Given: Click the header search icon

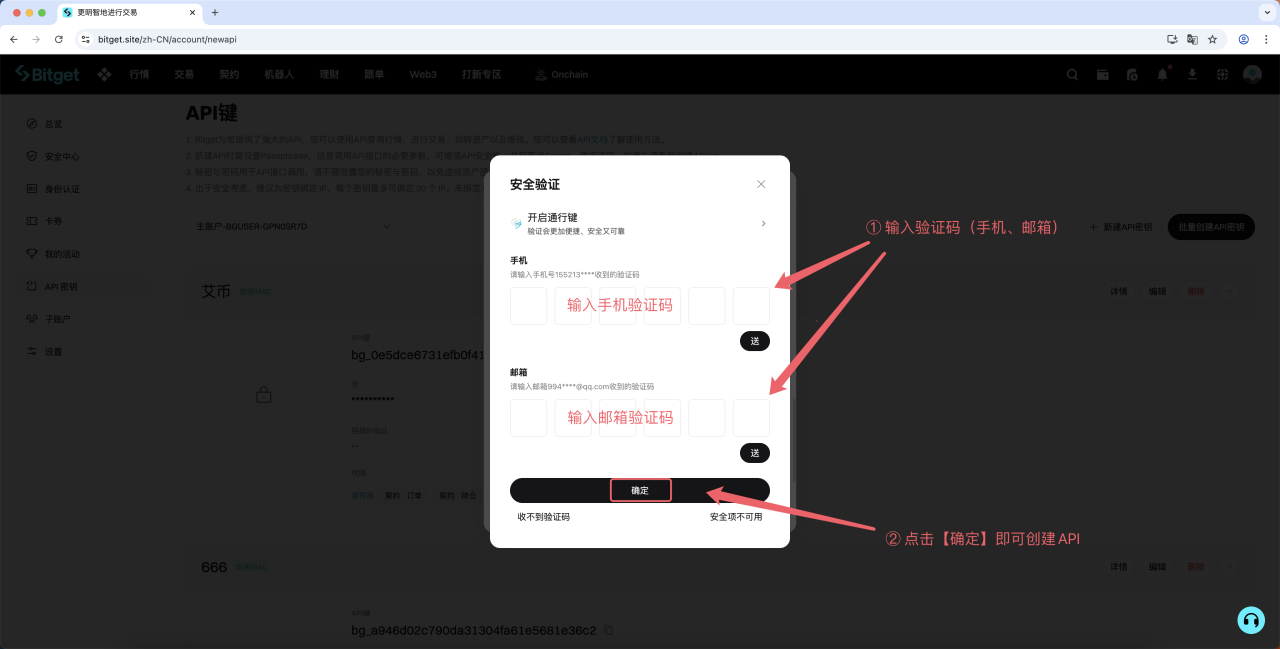Looking at the screenshot, I should pyautogui.click(x=1072, y=75).
